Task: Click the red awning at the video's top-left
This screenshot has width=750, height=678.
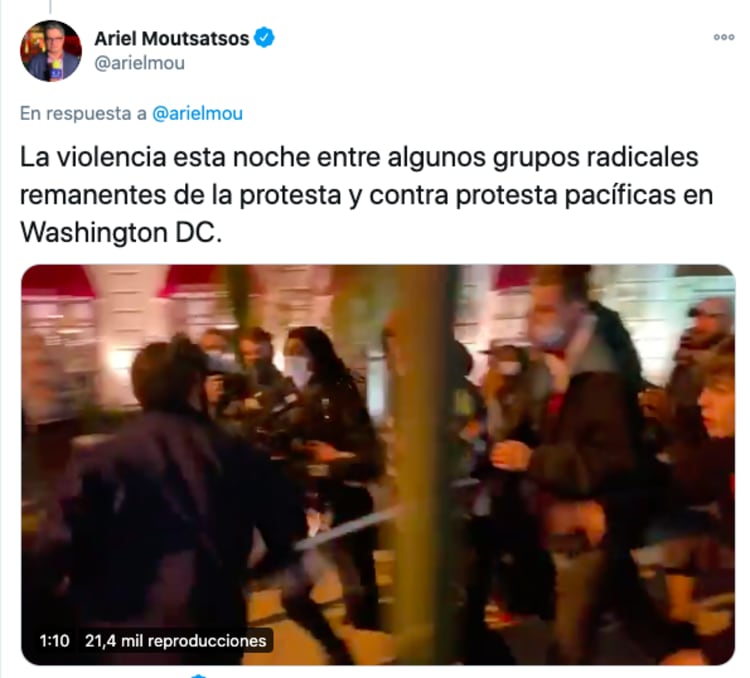Action: pyautogui.click(x=57, y=281)
